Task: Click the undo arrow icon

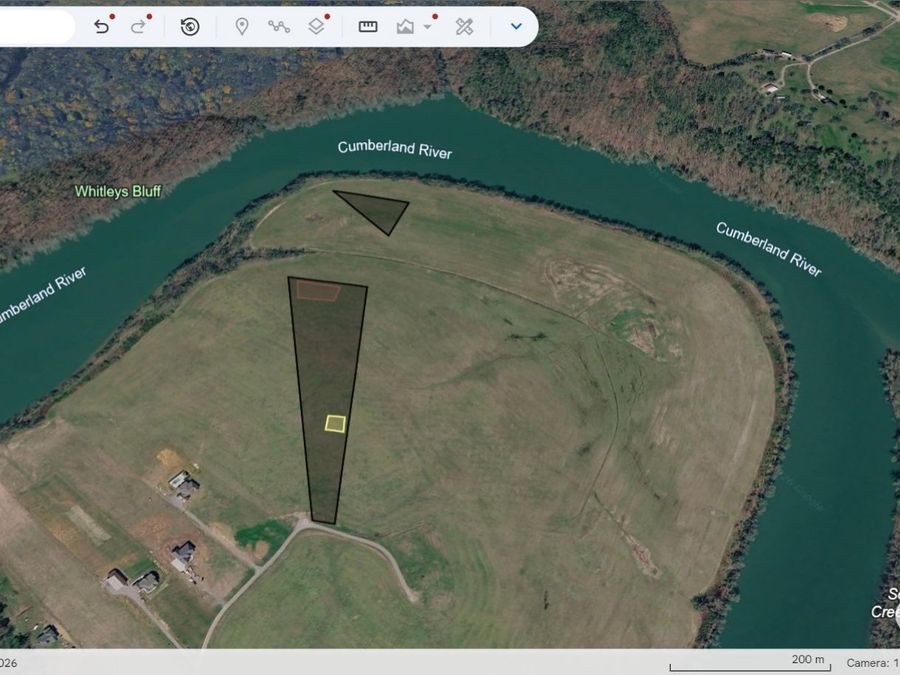Action: (x=102, y=26)
